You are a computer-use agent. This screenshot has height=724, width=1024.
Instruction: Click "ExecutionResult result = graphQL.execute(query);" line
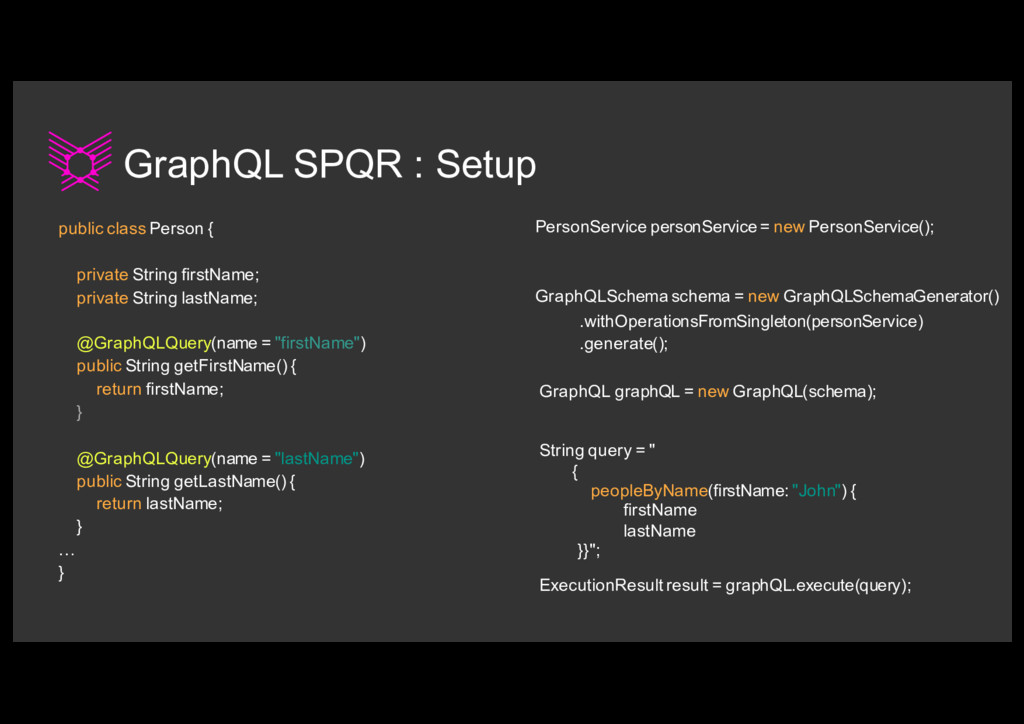tap(725, 586)
